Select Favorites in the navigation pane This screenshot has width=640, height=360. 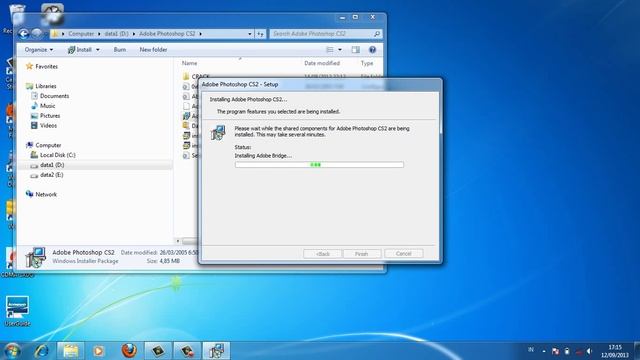coord(42,67)
